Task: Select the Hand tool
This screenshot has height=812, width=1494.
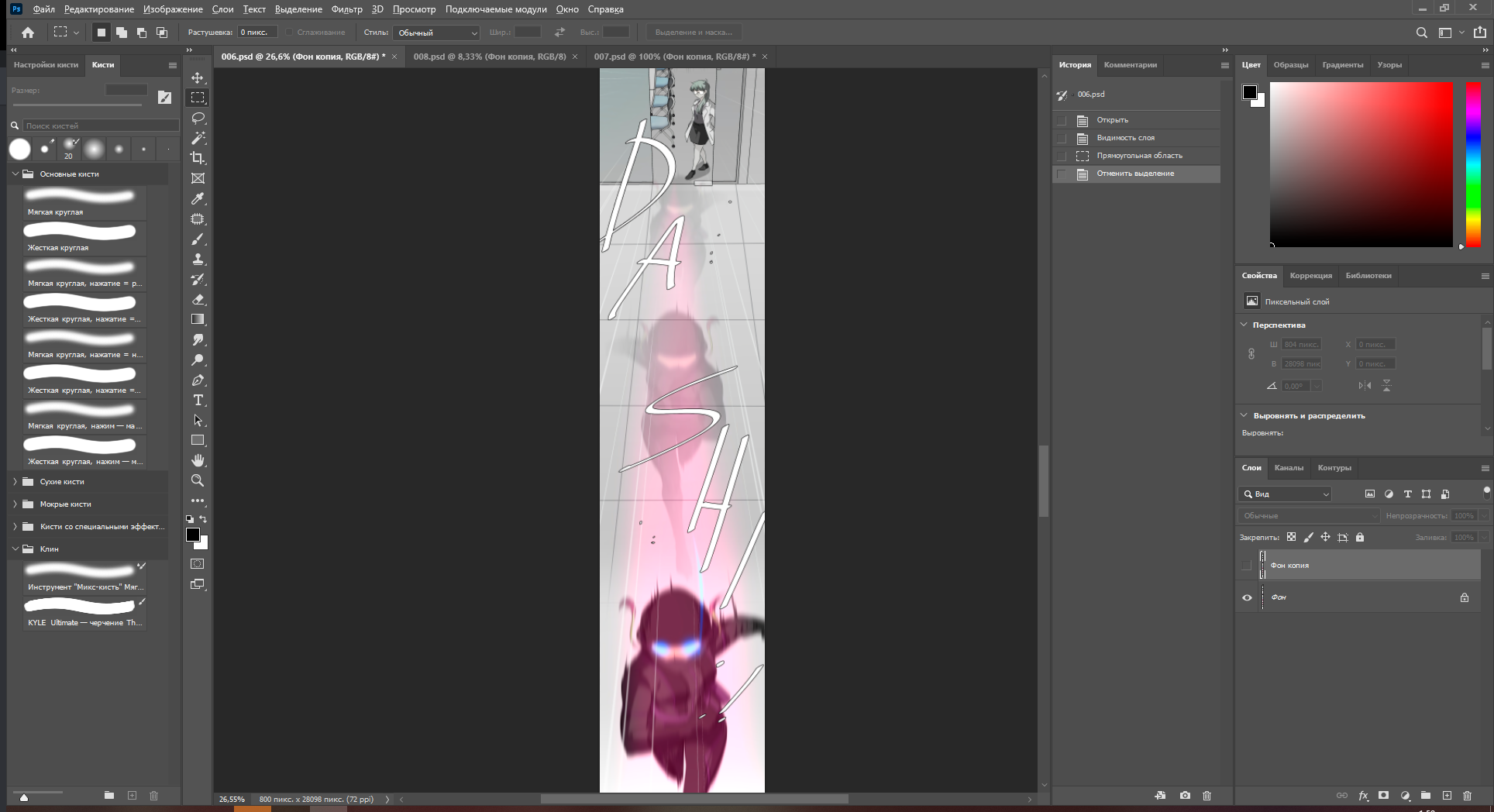Action: 198,460
